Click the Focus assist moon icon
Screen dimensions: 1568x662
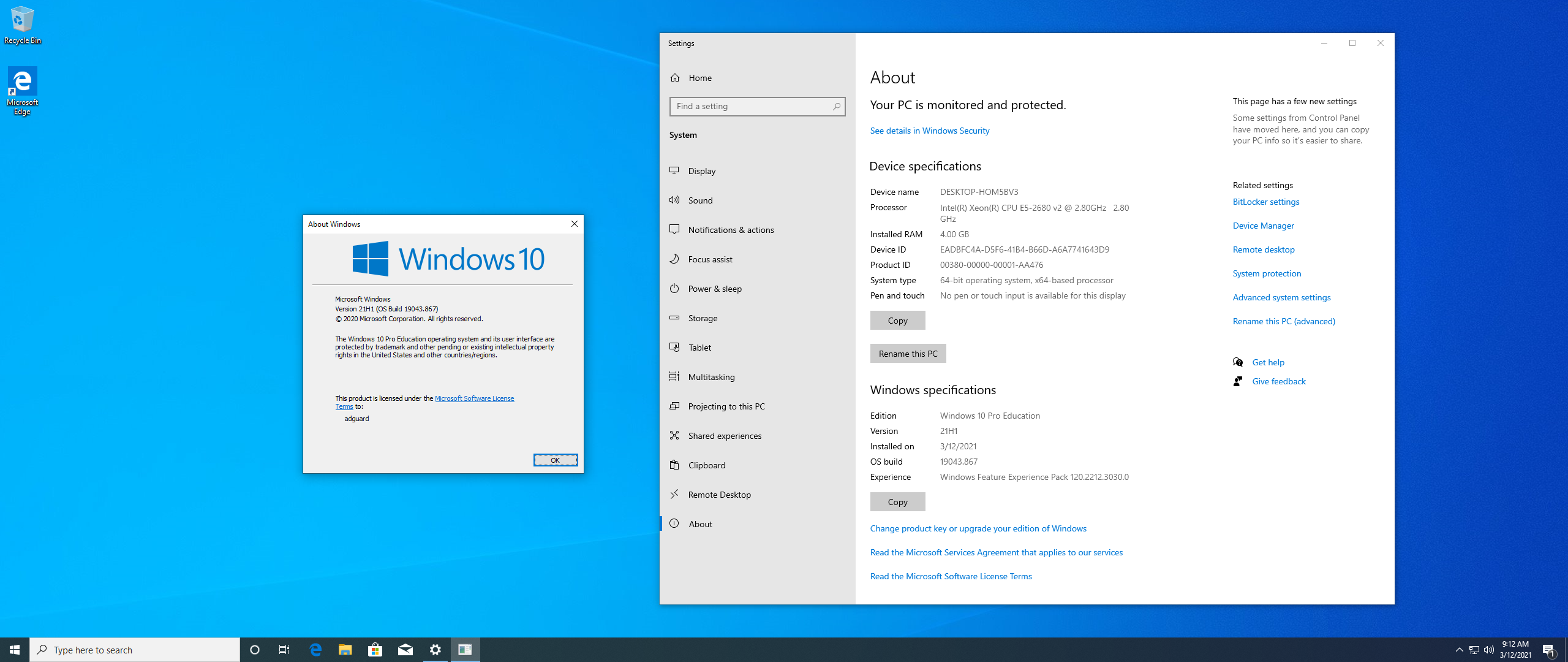[674, 259]
